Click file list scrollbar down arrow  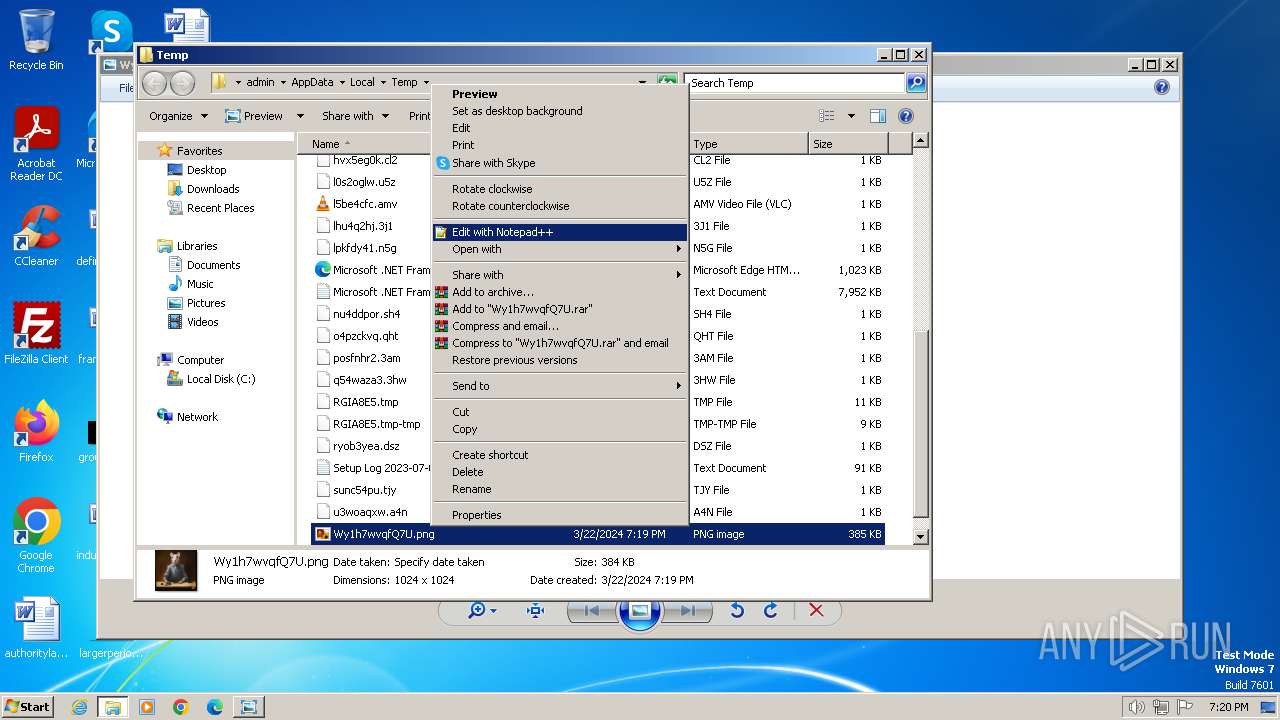tap(921, 537)
